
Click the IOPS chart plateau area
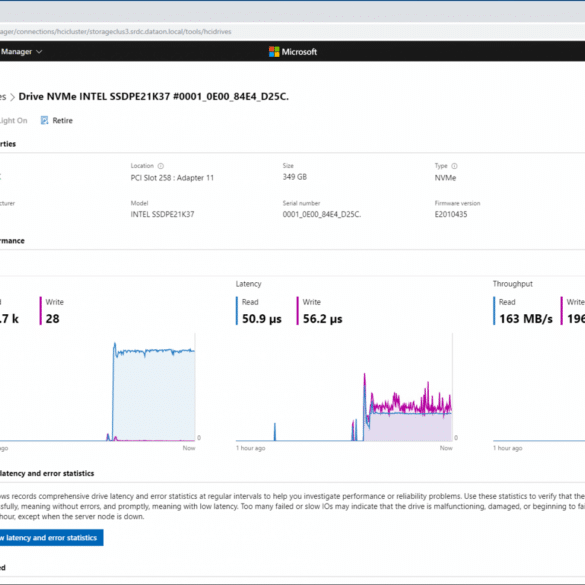154,395
